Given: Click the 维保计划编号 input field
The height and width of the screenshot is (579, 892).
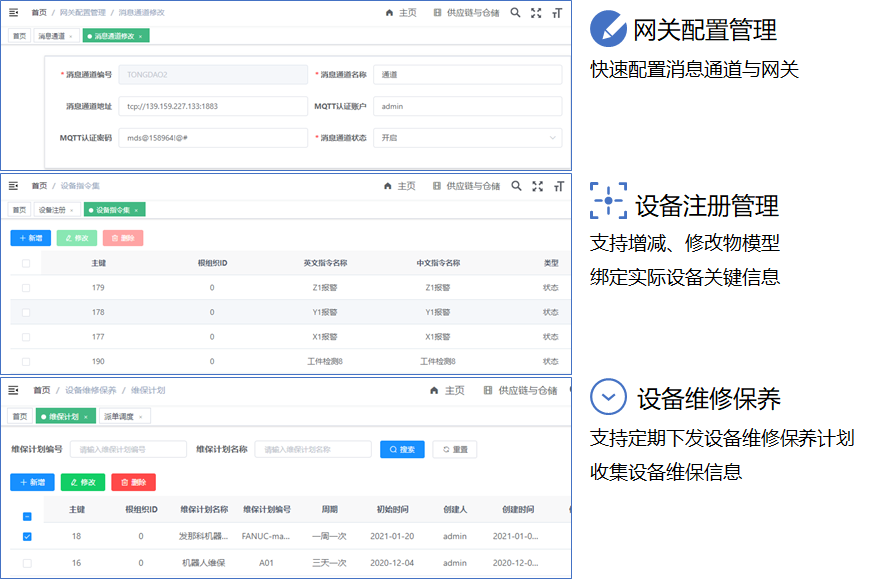Looking at the screenshot, I should click(x=128, y=450).
